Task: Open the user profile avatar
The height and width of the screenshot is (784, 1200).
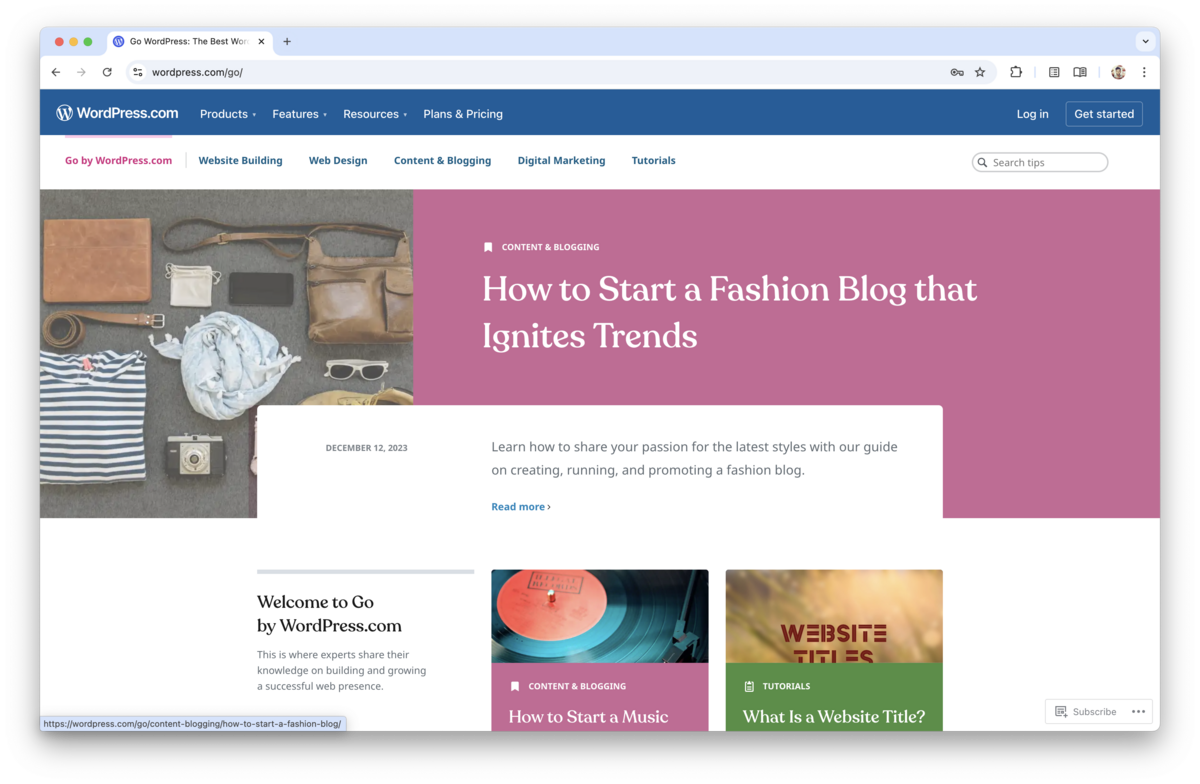Action: coord(1118,72)
